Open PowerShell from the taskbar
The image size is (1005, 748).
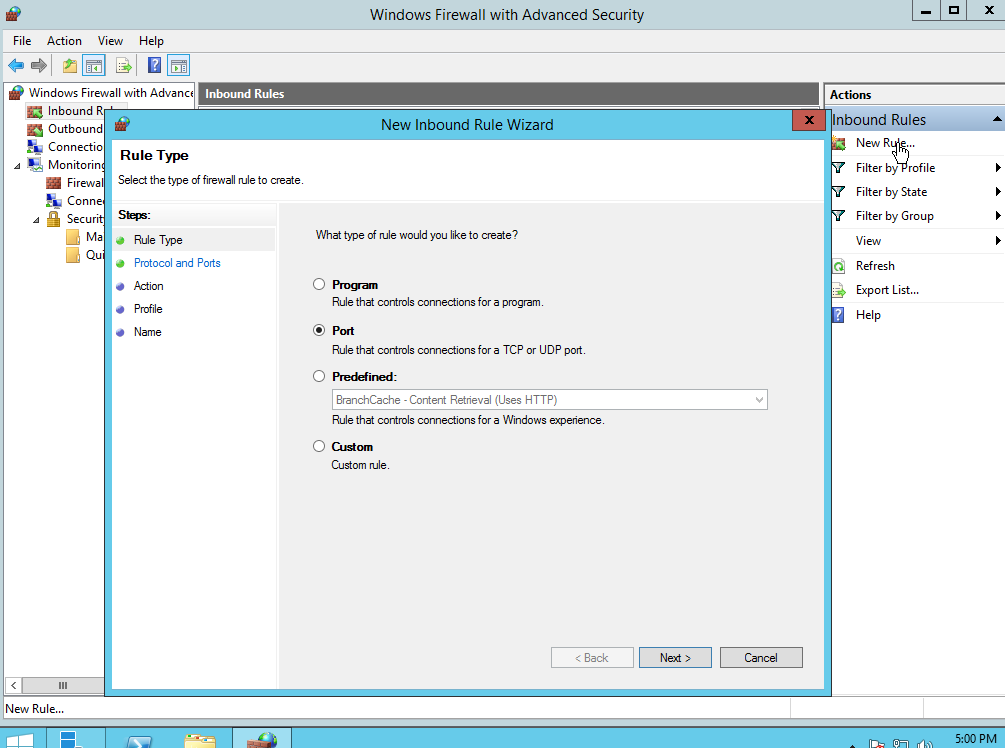(138, 740)
